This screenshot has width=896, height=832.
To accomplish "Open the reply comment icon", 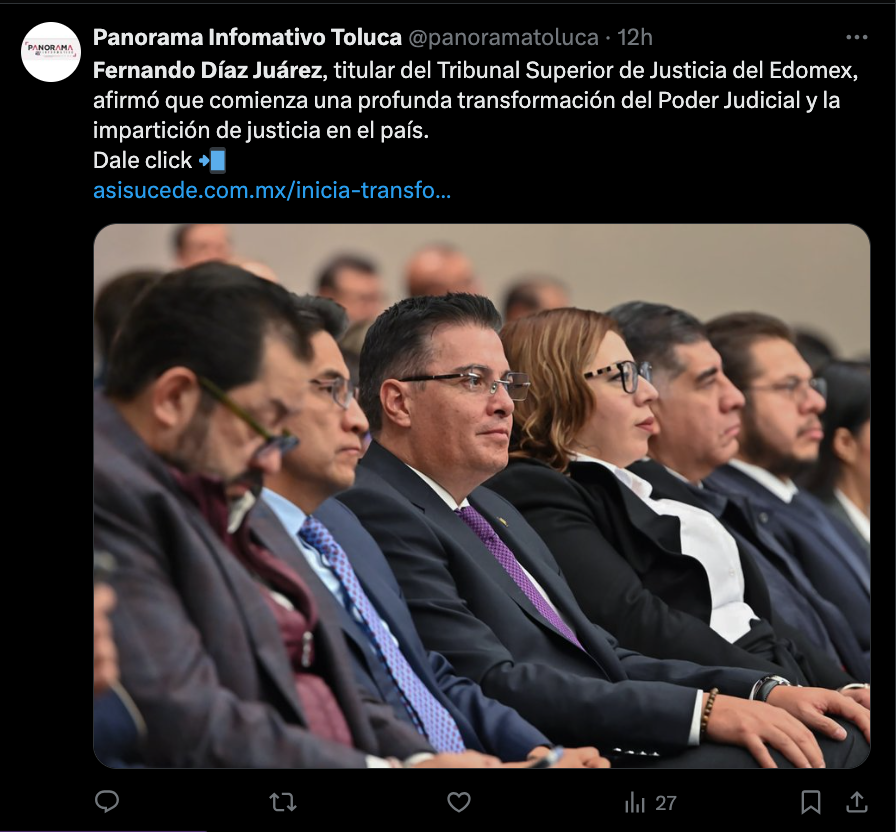I will (x=106, y=802).
